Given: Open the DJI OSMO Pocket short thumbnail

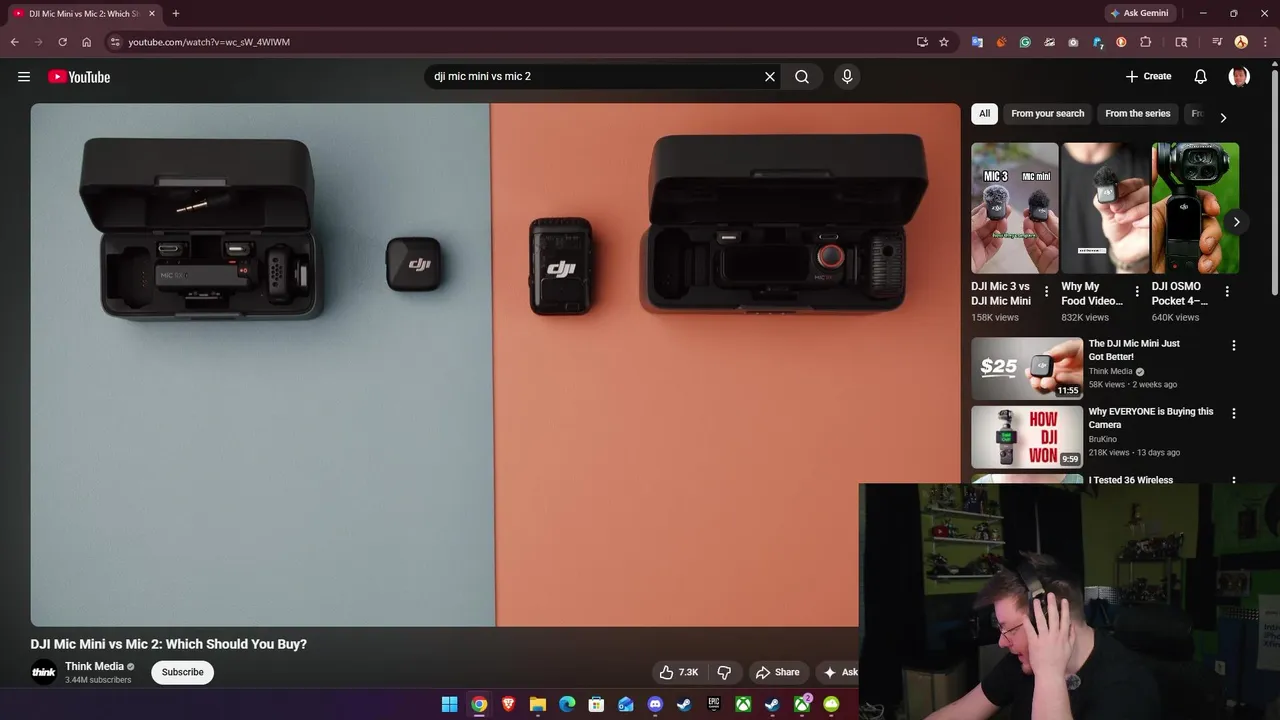Looking at the screenshot, I should (x=1195, y=208).
